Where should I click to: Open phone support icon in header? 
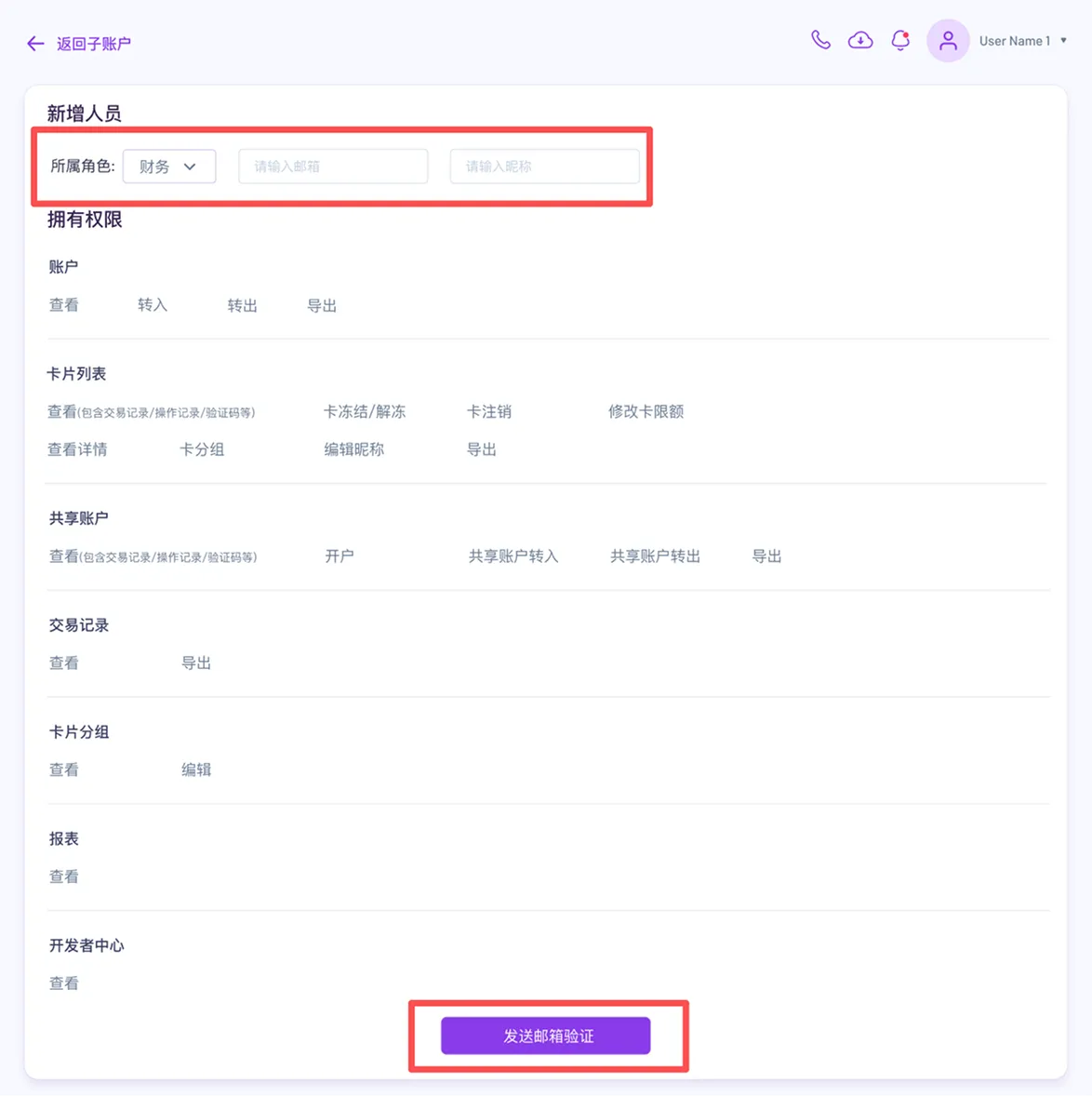point(821,41)
